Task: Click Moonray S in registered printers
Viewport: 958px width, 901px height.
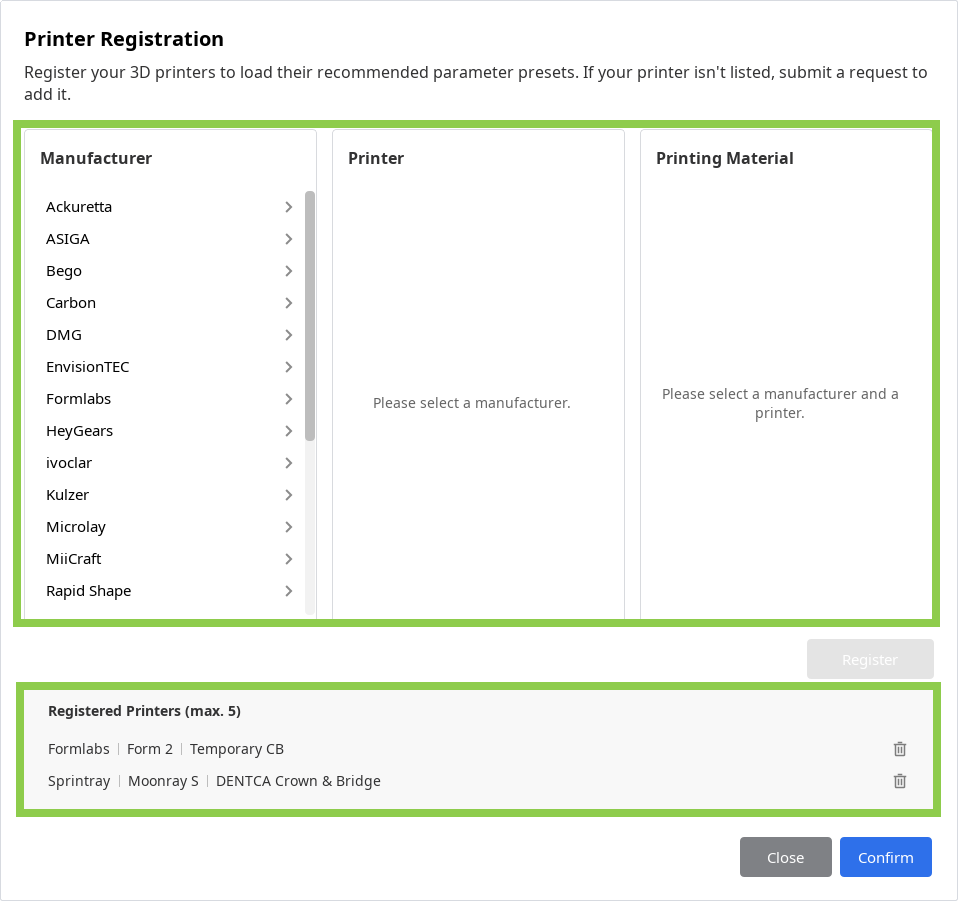Action: coord(163,781)
